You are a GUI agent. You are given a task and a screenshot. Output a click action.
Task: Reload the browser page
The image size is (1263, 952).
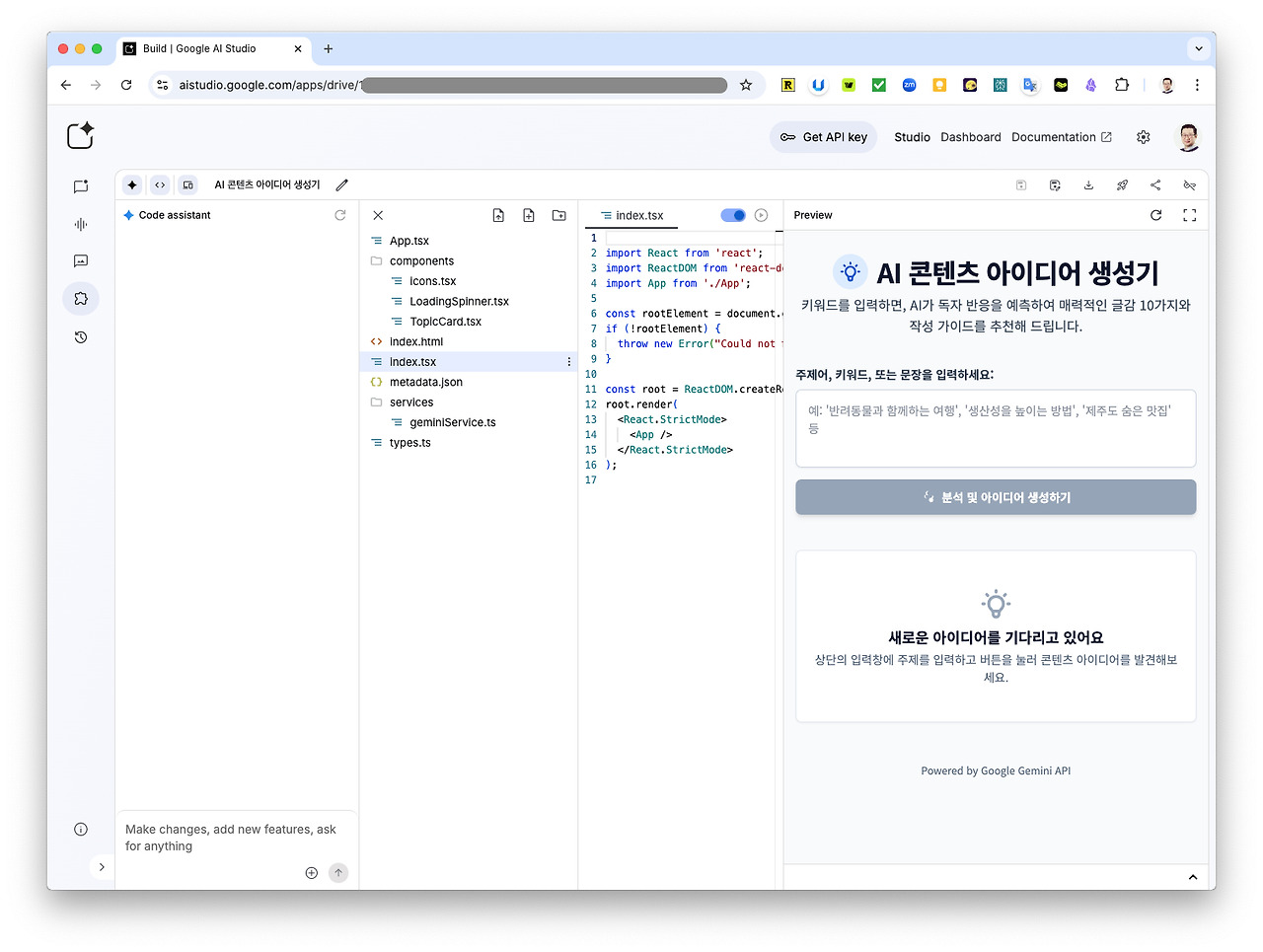pyautogui.click(x=126, y=85)
